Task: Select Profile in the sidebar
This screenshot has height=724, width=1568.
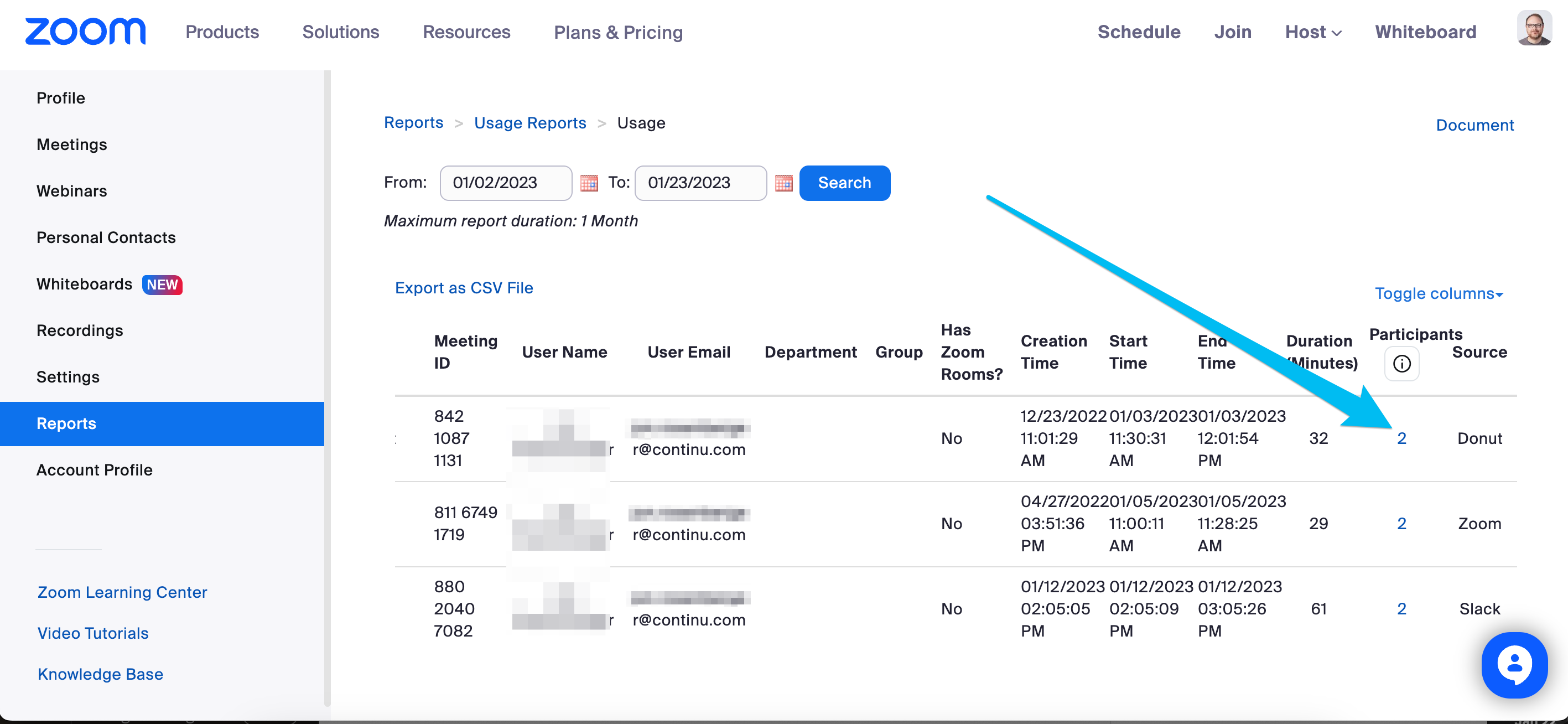Action: pyautogui.click(x=61, y=98)
